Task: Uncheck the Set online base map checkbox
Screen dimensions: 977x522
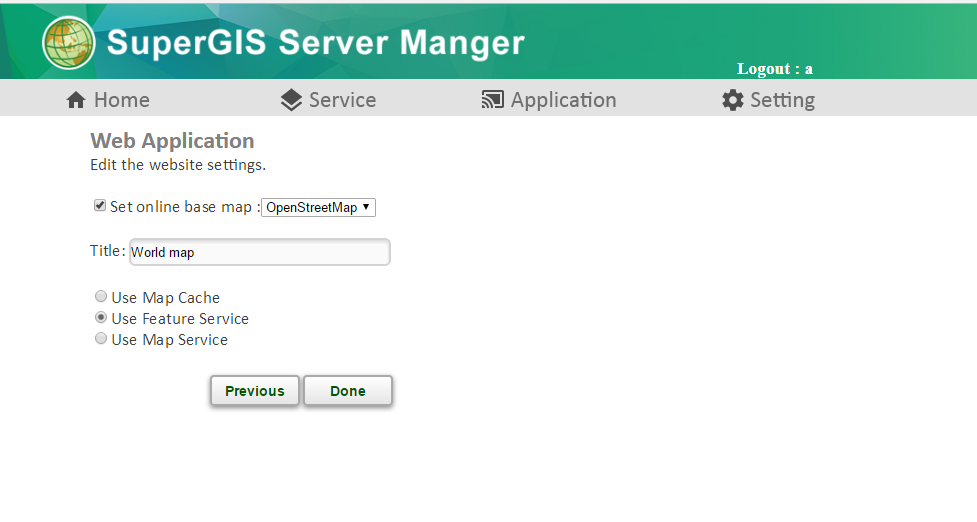Action: [100, 206]
